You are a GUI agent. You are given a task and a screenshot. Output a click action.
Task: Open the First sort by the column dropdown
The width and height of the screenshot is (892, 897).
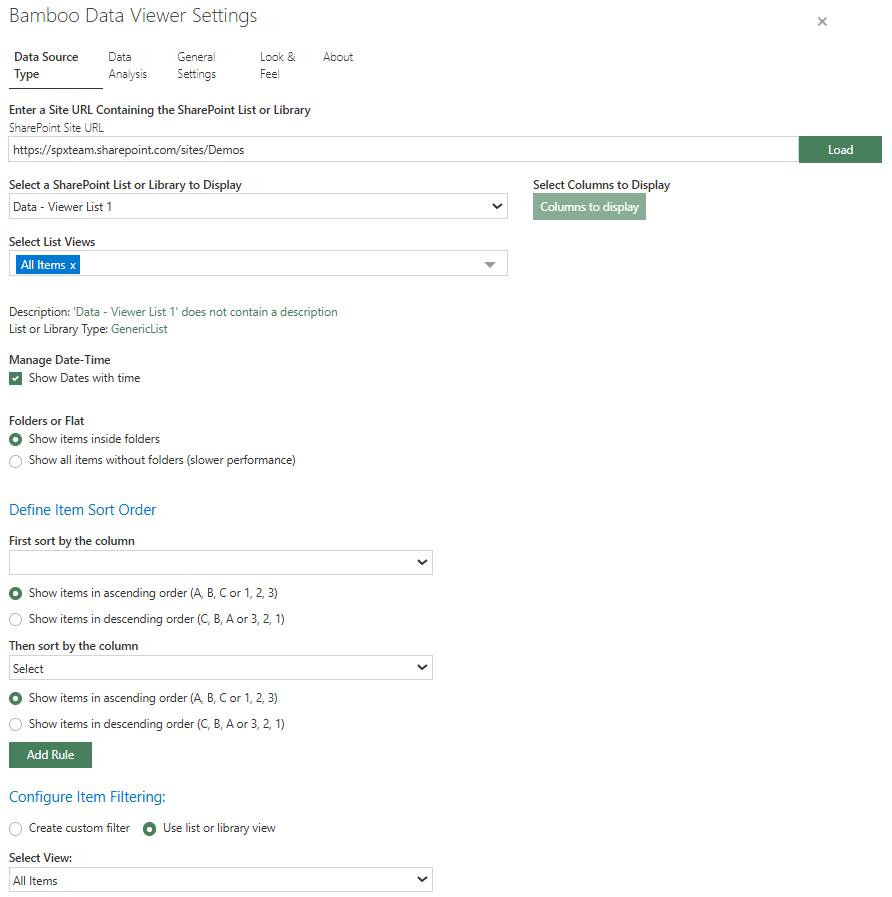tap(221, 562)
